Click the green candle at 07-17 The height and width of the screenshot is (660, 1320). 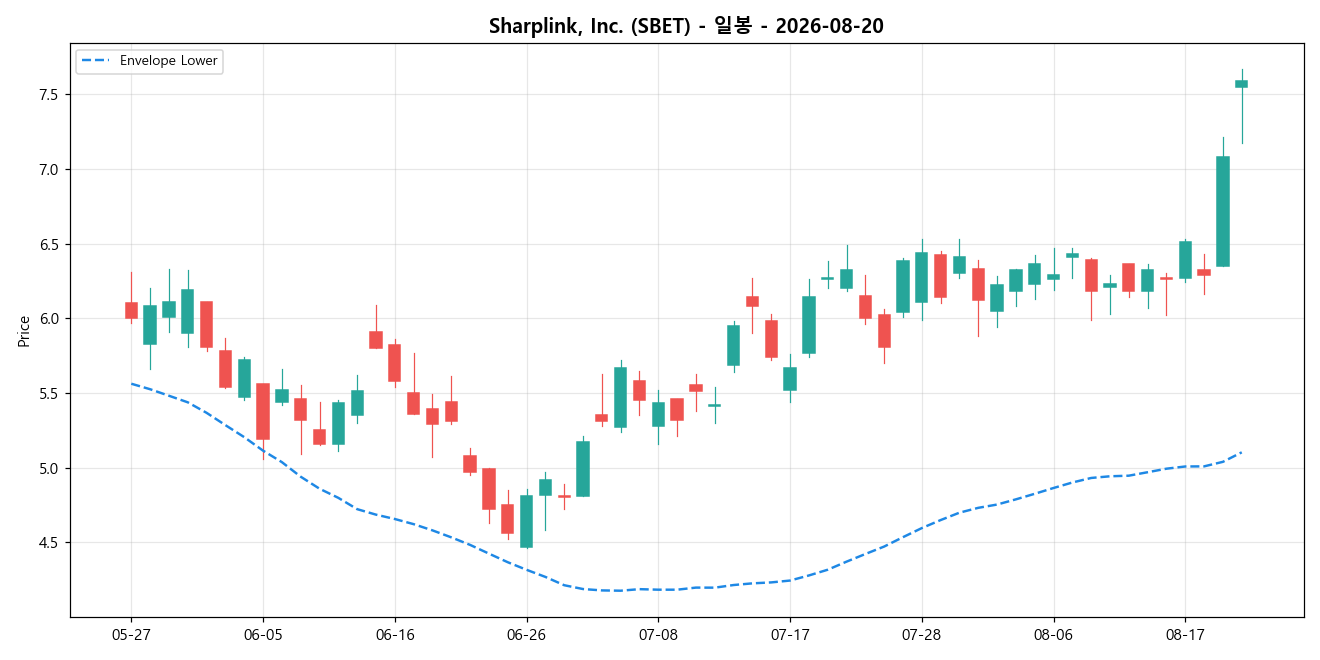[x=790, y=379]
